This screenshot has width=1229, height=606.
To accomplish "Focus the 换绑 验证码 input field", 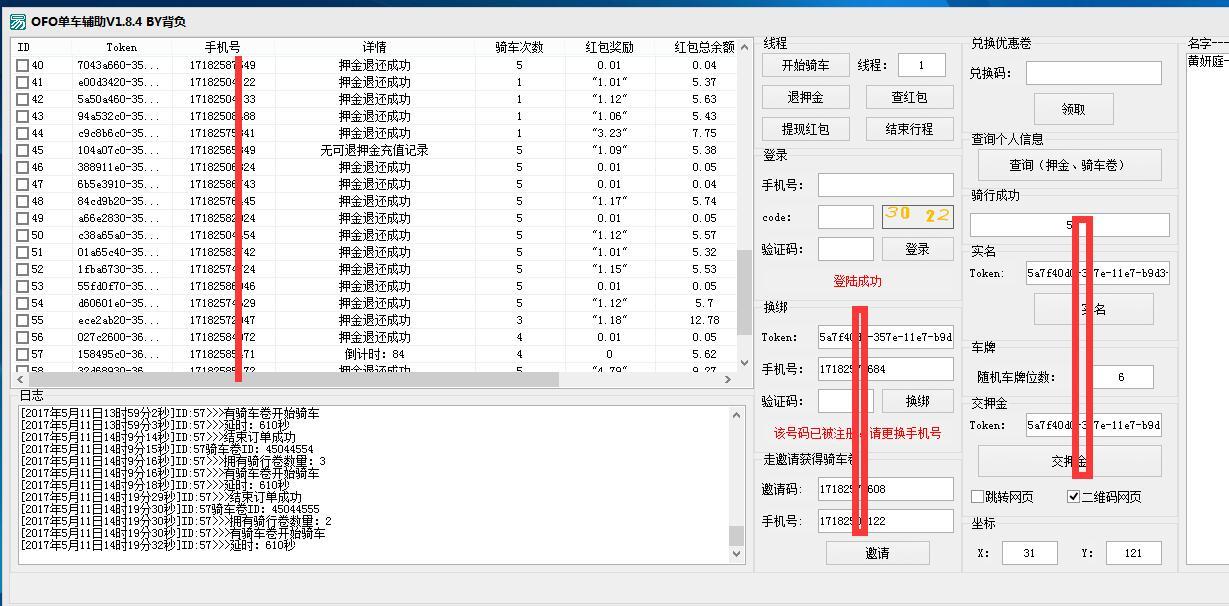I will (x=845, y=401).
